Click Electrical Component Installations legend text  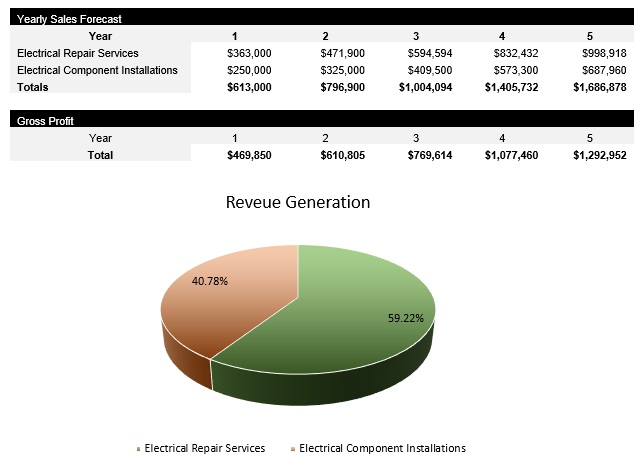(x=382, y=449)
